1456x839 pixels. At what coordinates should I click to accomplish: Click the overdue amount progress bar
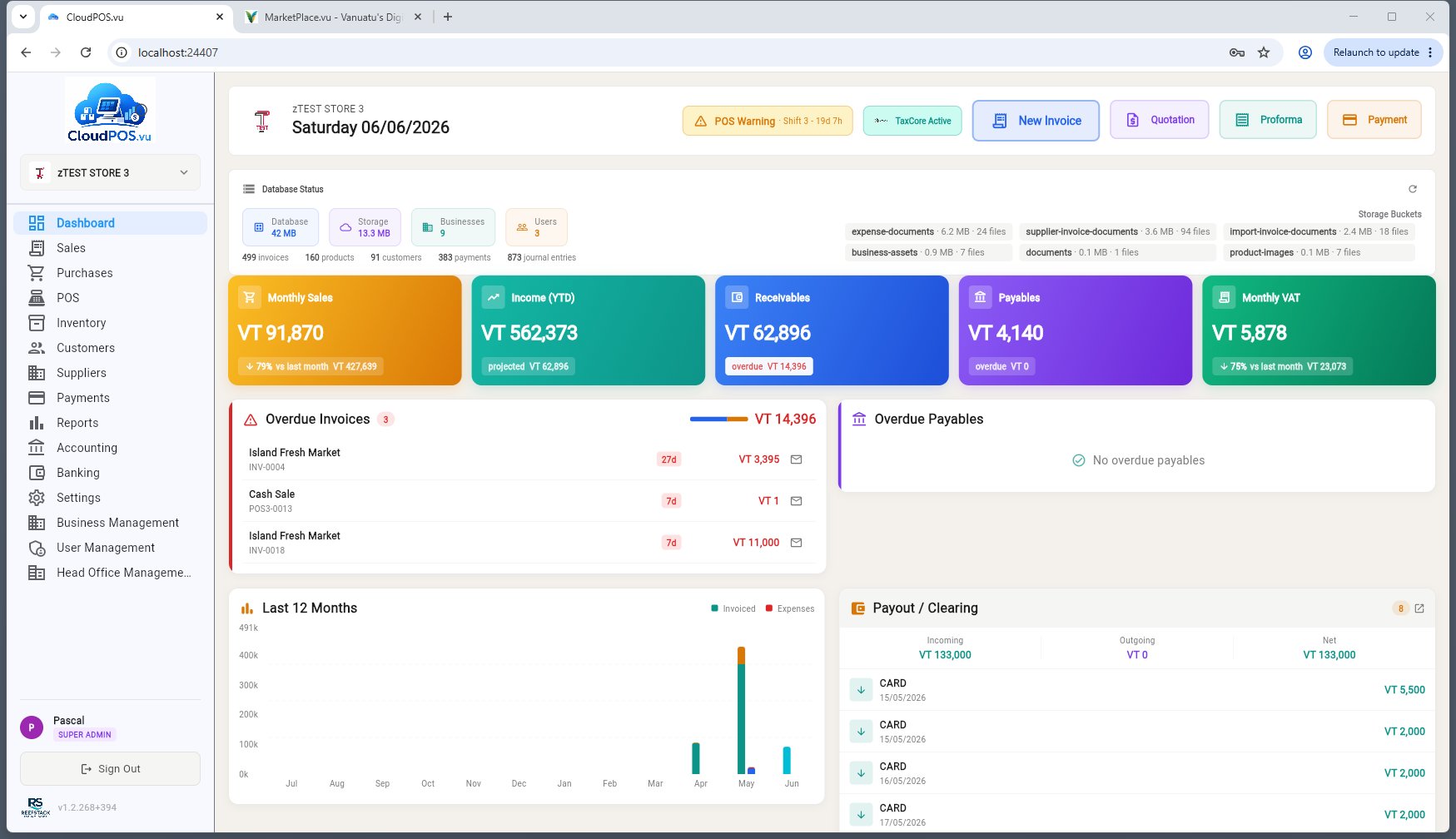point(718,419)
